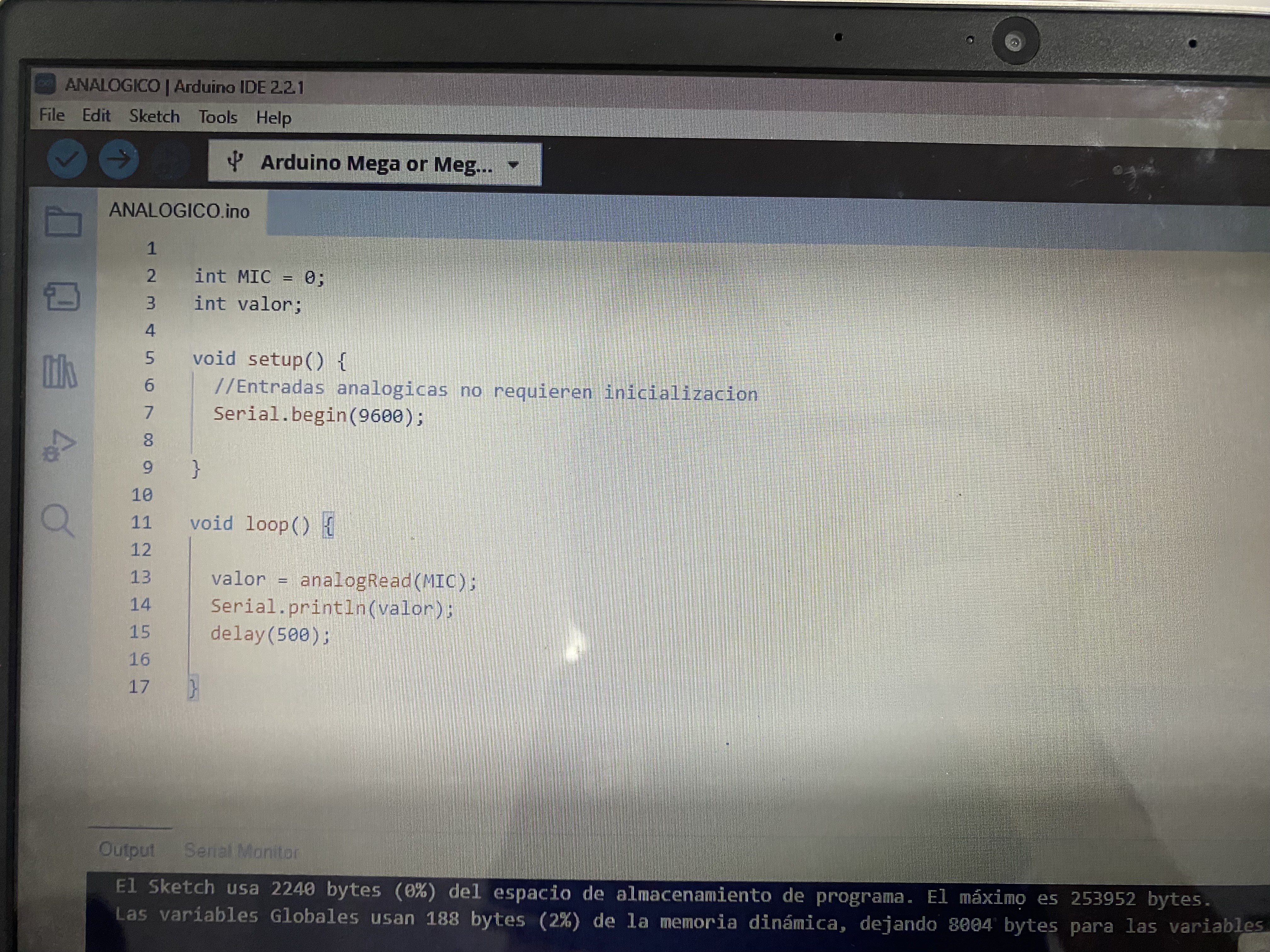Open the Sketch menu
Image resolution: width=1270 pixels, height=952 pixels.
(154, 116)
